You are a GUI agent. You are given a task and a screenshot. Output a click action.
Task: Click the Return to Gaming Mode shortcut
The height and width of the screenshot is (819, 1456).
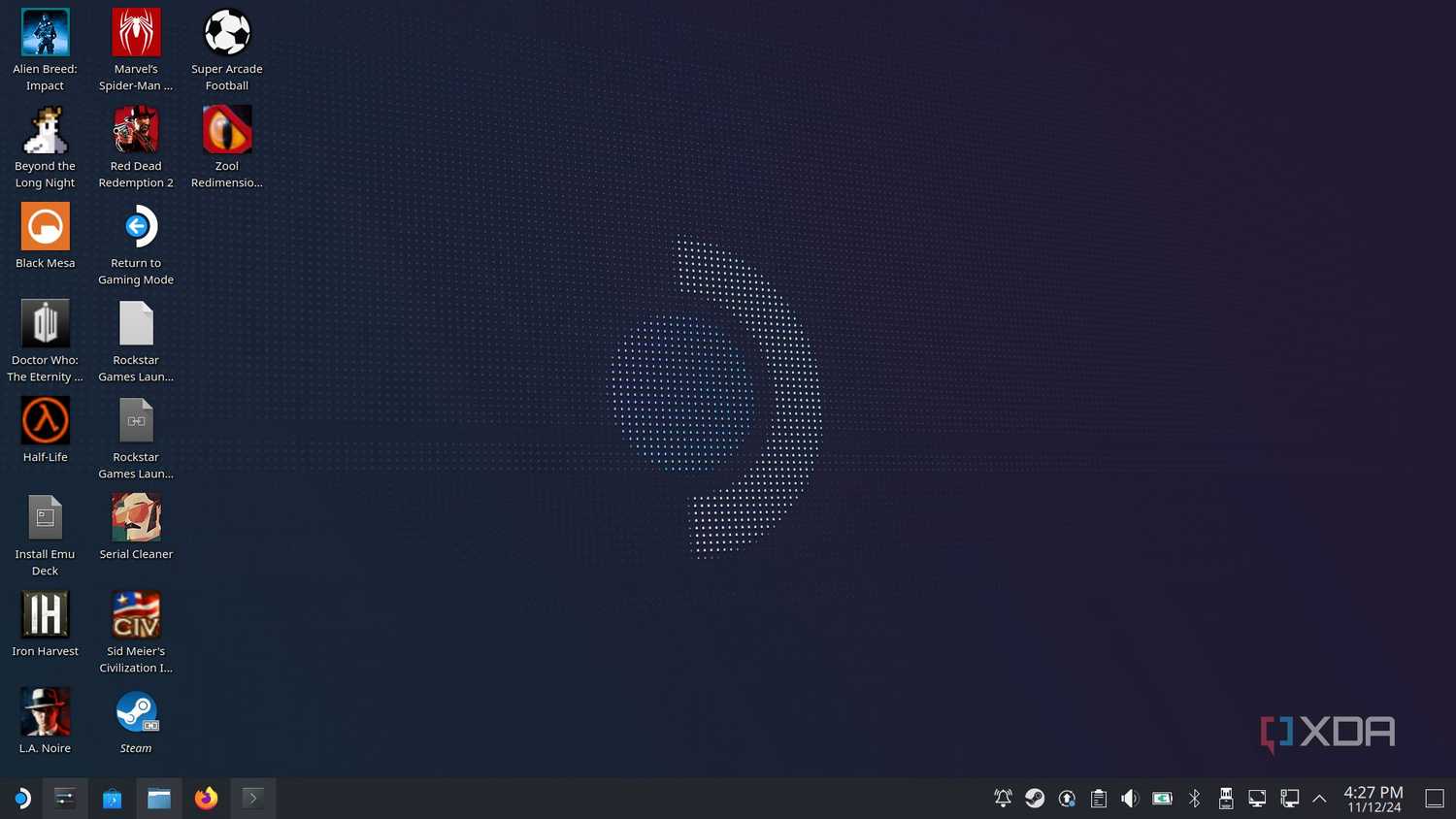136,245
